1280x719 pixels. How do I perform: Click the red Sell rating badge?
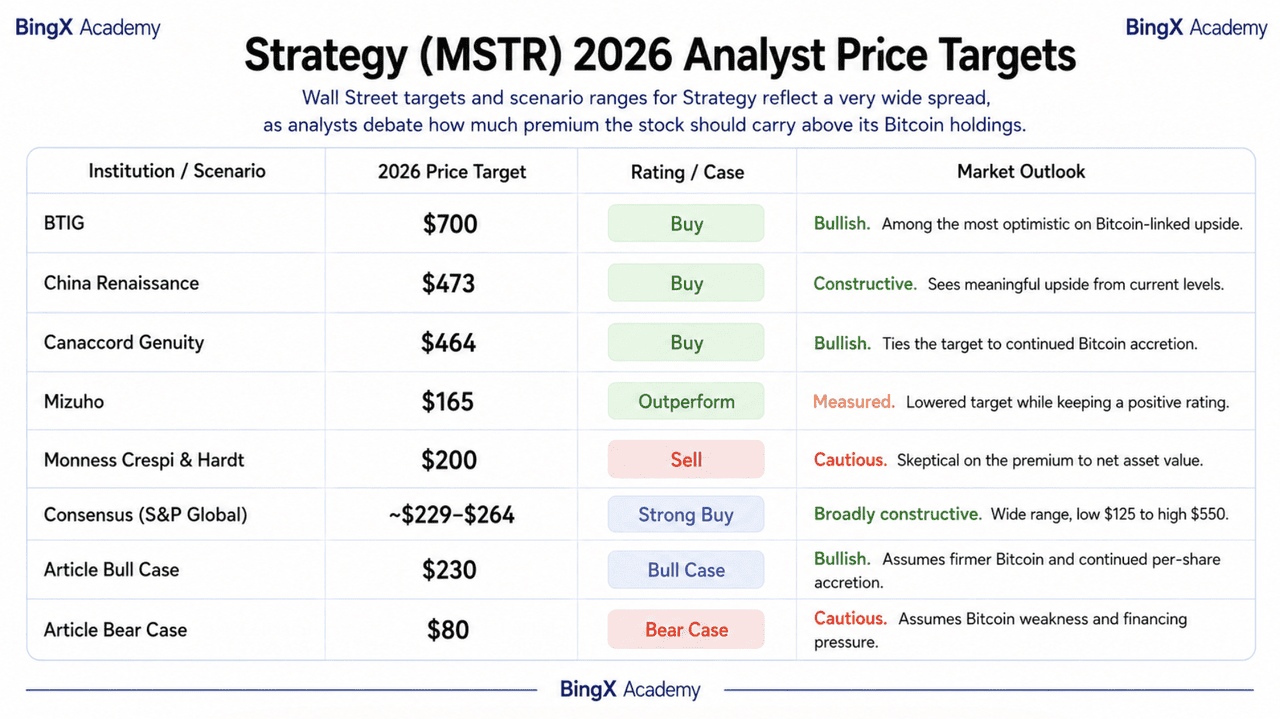686,460
